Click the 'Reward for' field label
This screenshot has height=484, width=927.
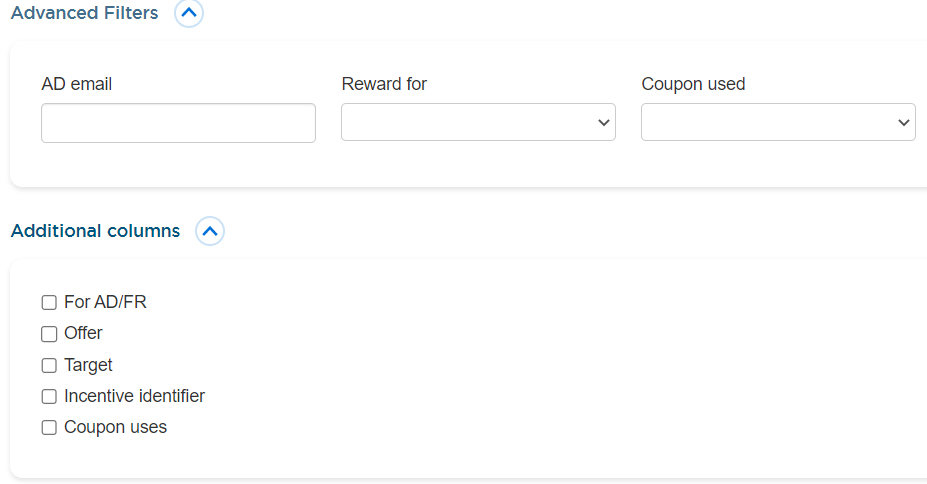[384, 84]
